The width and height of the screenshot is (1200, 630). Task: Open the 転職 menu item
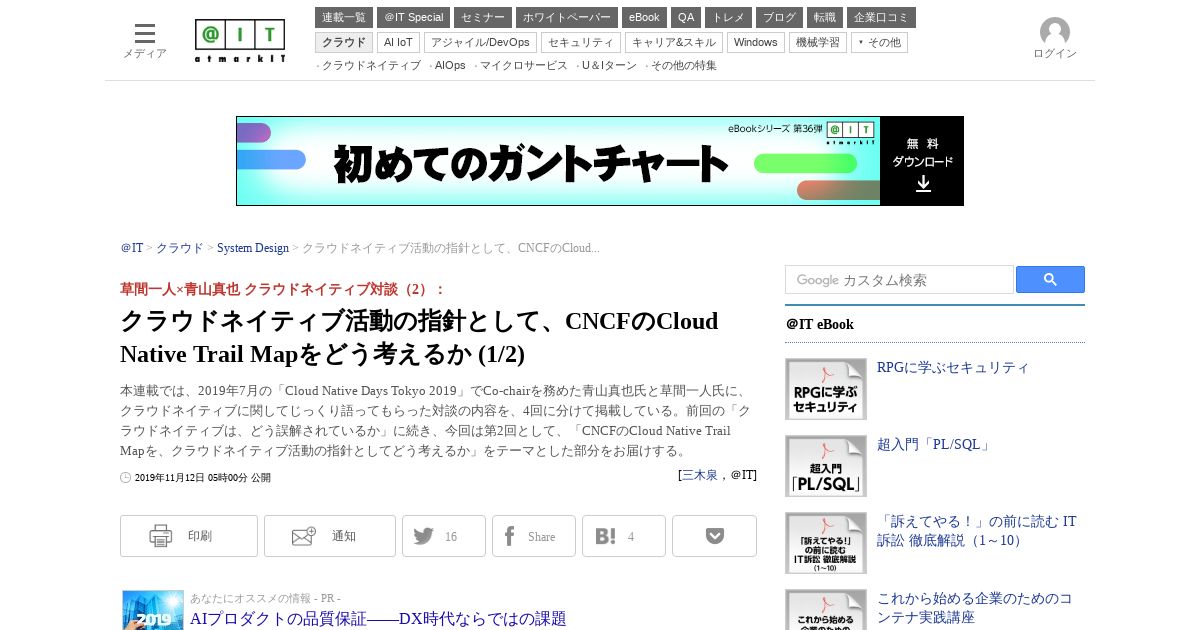tap(825, 18)
